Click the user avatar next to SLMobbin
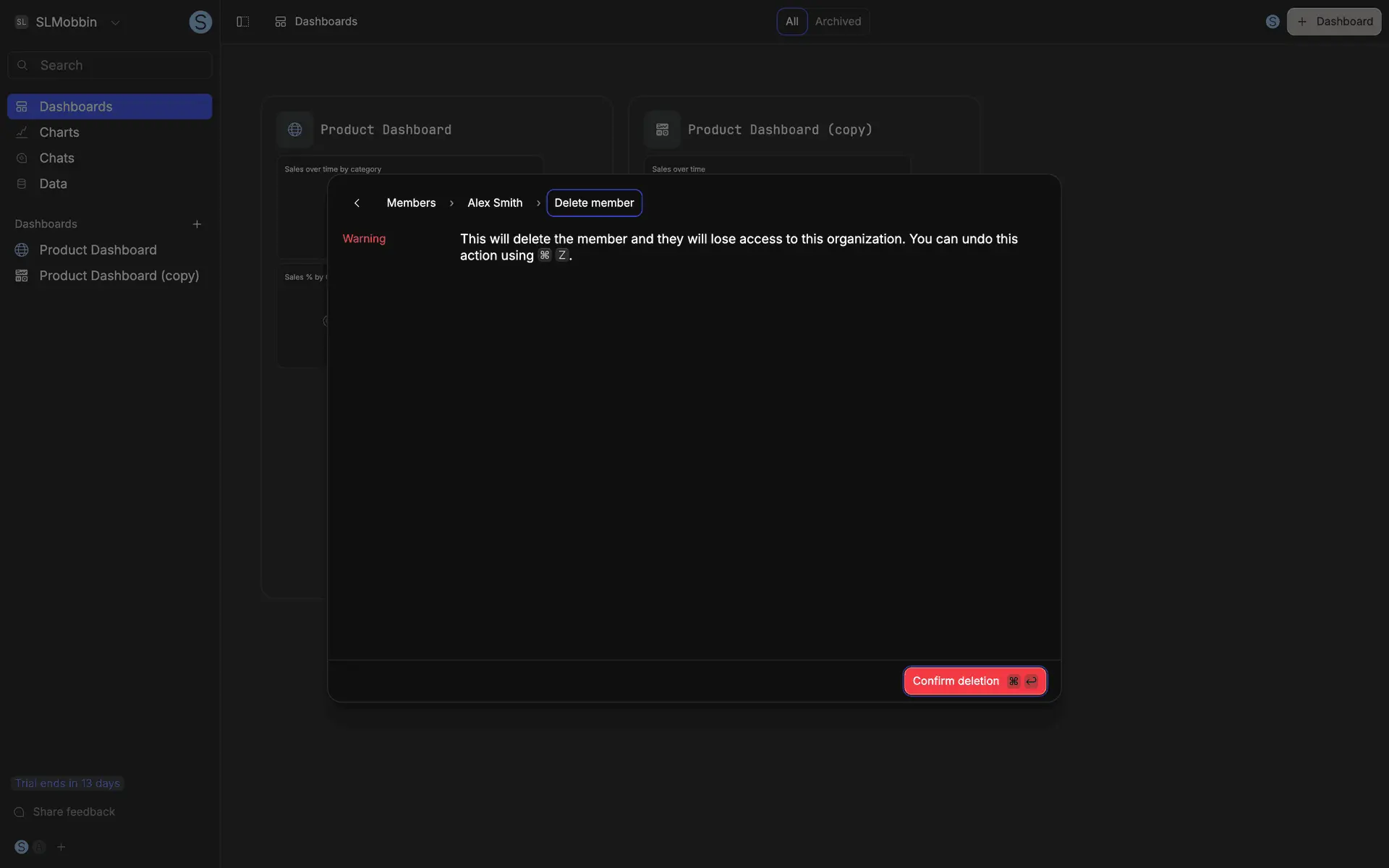The width and height of the screenshot is (1389, 868). 200,22
